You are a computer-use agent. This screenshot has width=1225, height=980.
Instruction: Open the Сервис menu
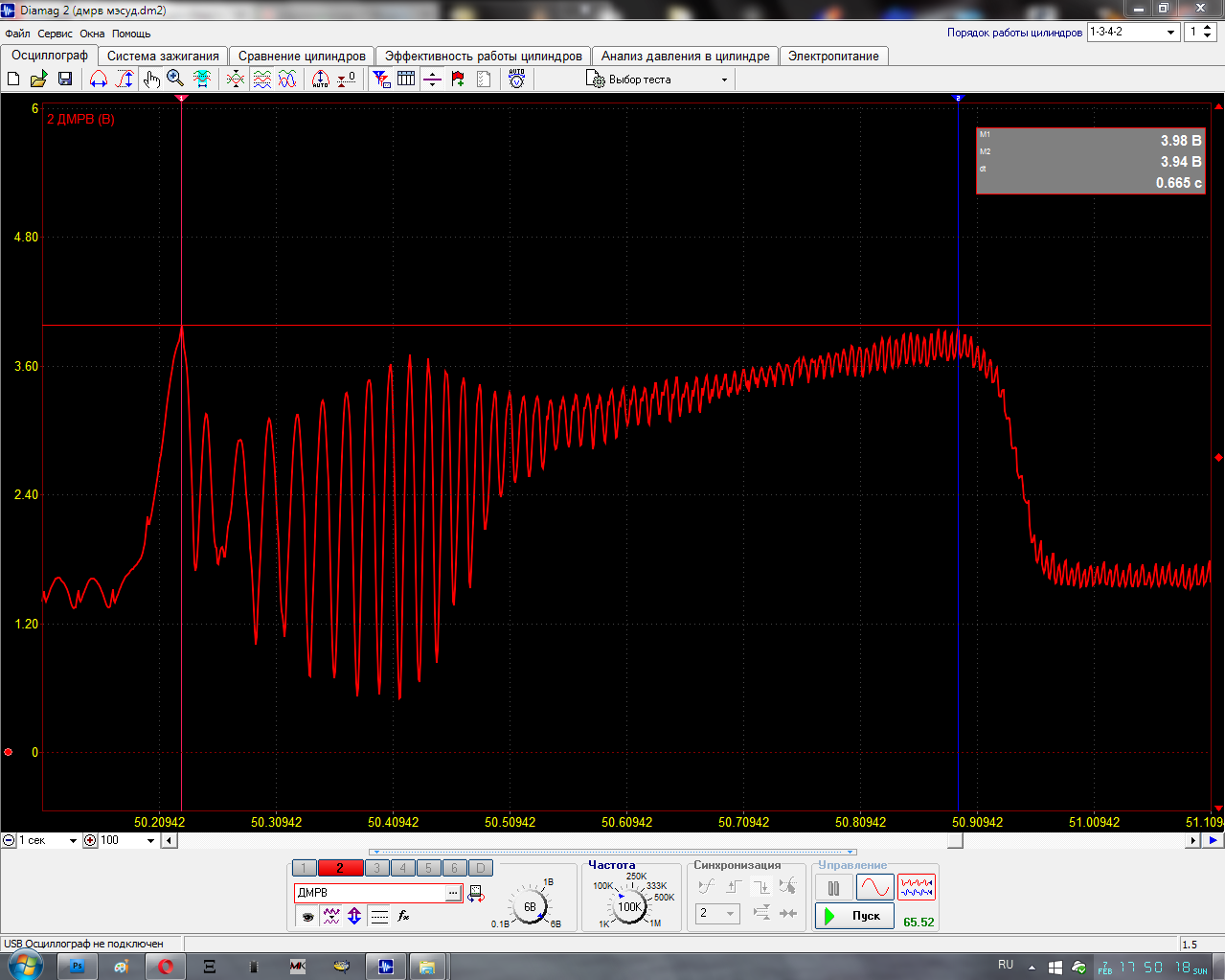point(55,34)
